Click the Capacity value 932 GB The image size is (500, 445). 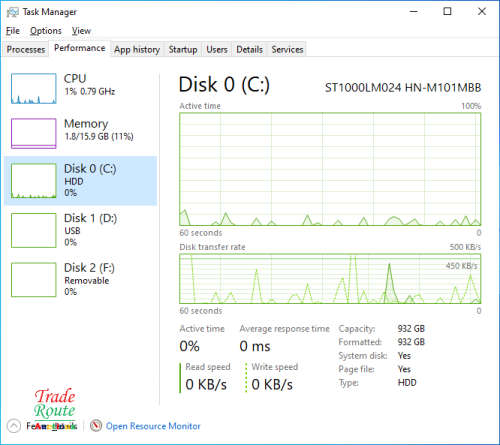(x=411, y=329)
